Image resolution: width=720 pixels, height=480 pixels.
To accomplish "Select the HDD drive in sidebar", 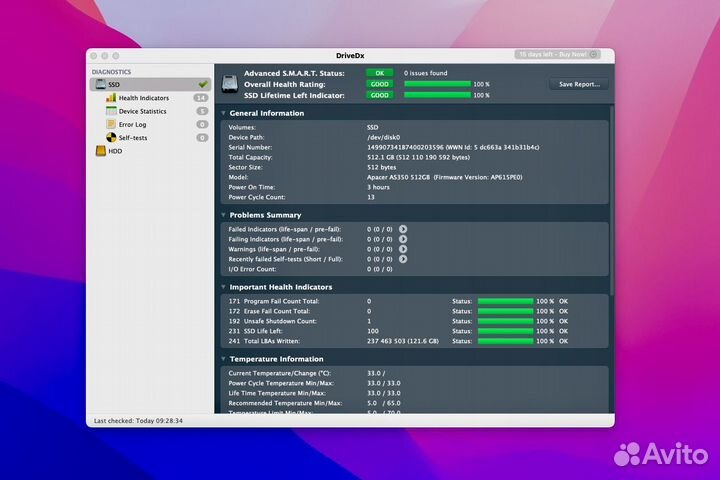I will (x=115, y=151).
